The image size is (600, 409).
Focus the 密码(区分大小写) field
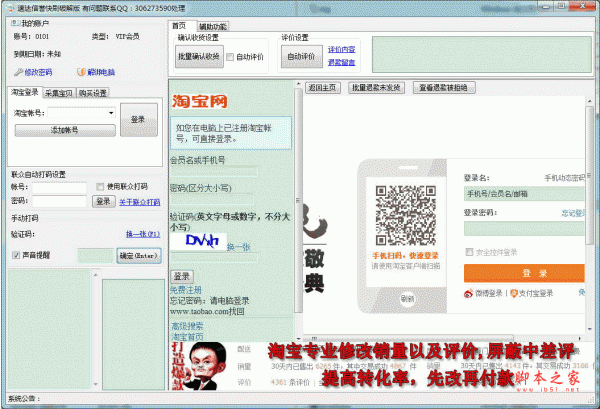tap(212, 199)
